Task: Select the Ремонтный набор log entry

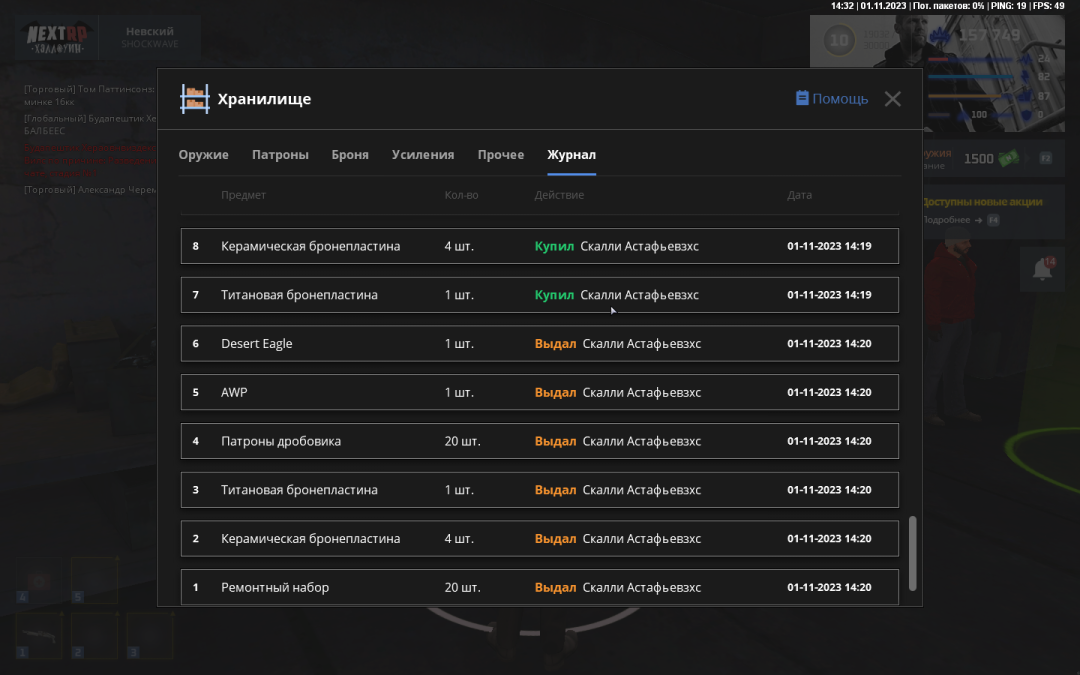Action: point(539,588)
